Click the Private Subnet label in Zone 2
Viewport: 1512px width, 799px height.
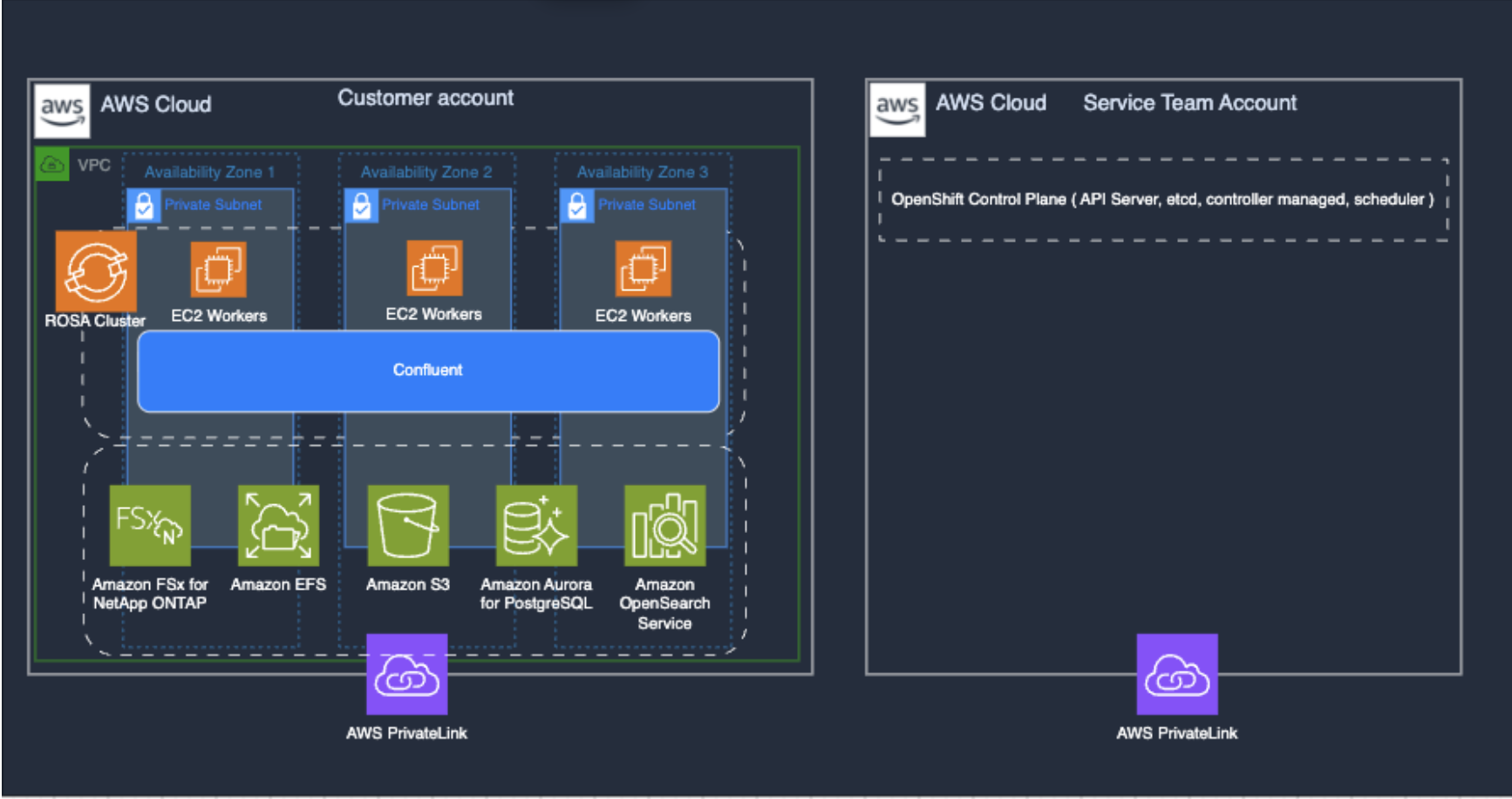[x=431, y=204]
